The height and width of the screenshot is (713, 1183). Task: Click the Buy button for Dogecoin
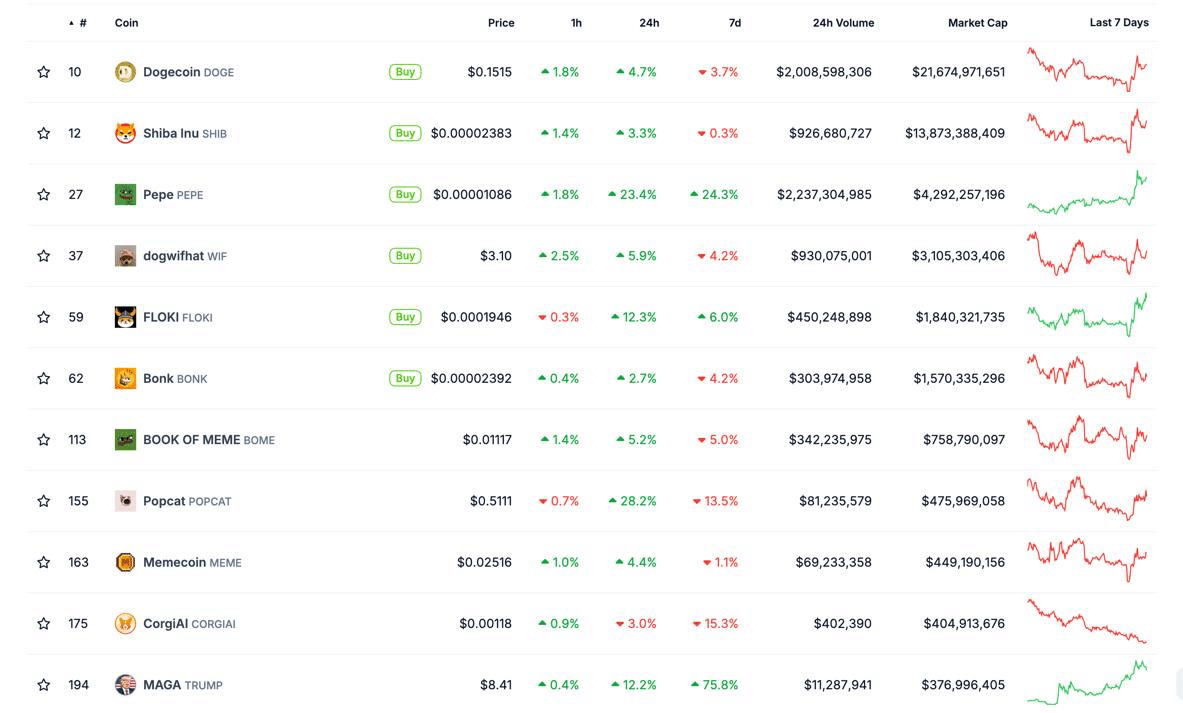[x=404, y=71]
